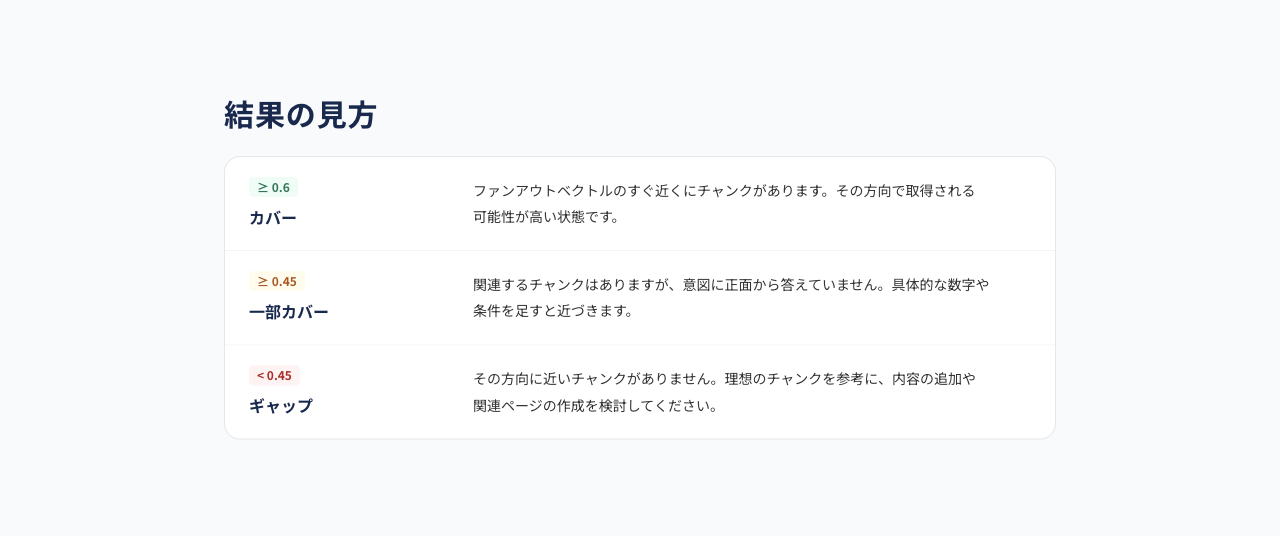
Task: Select the '一部カバー' label
Action: pyautogui.click(x=289, y=312)
